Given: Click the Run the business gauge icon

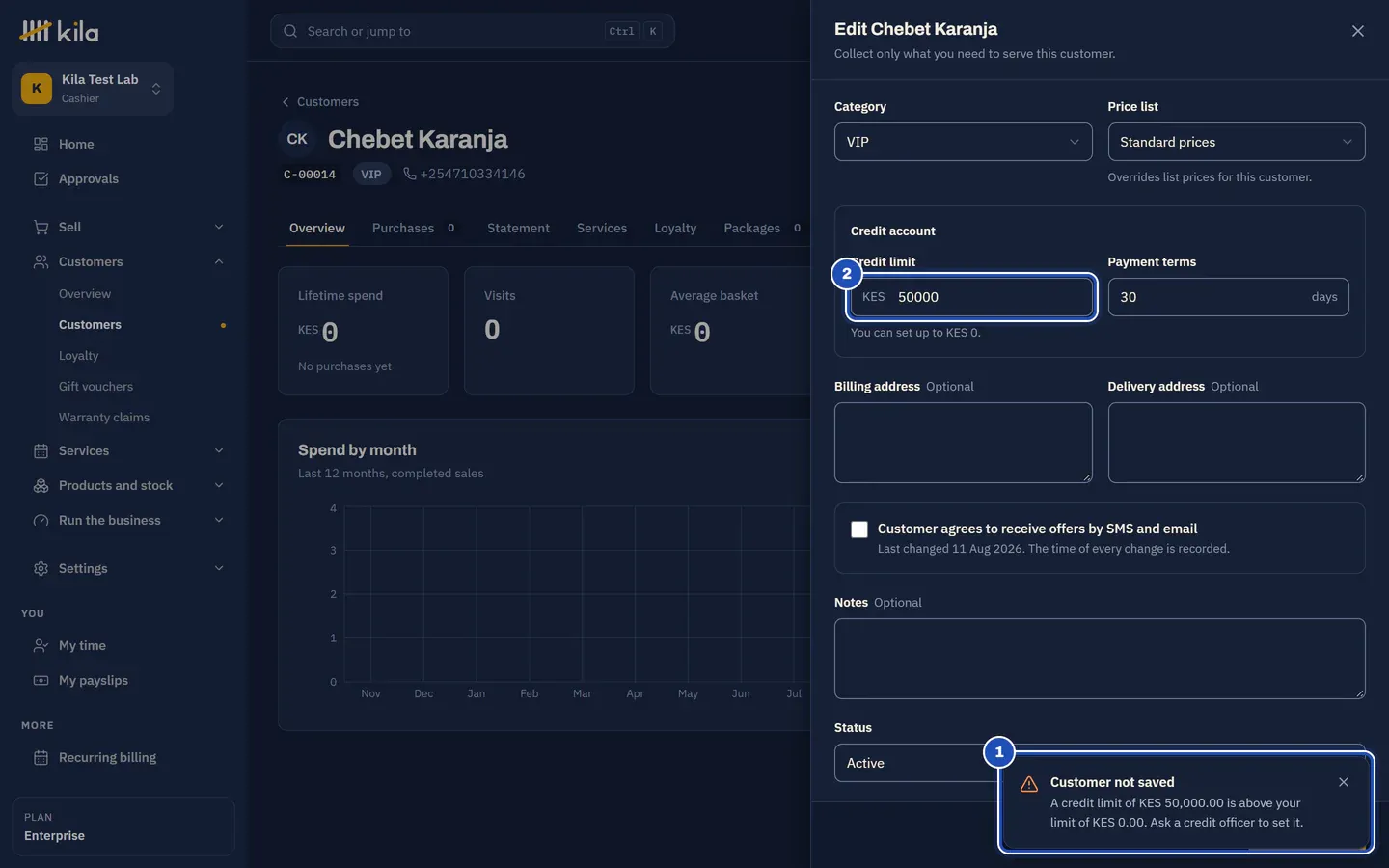Looking at the screenshot, I should (41, 521).
